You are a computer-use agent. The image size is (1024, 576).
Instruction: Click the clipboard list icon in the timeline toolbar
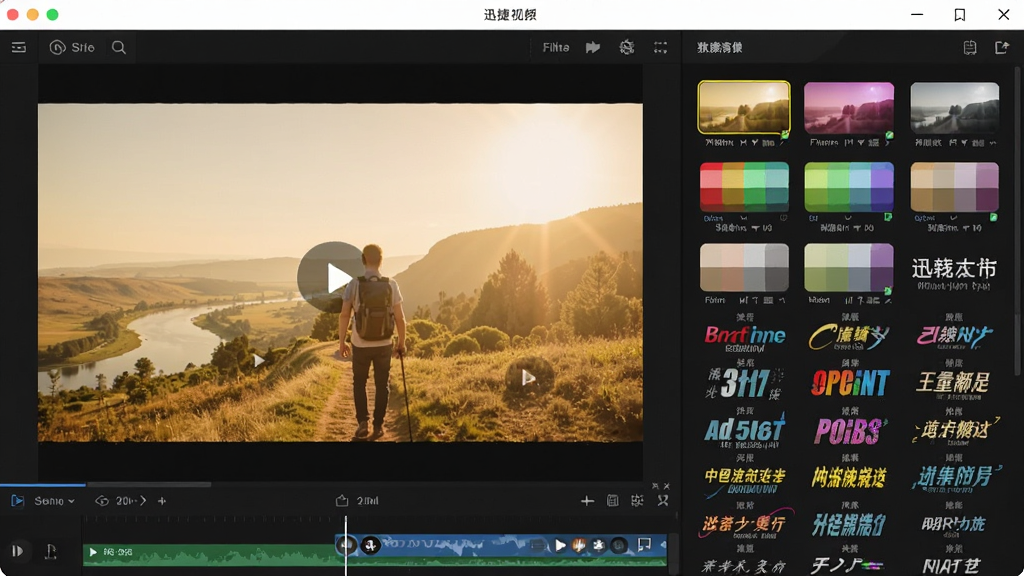(x=613, y=501)
